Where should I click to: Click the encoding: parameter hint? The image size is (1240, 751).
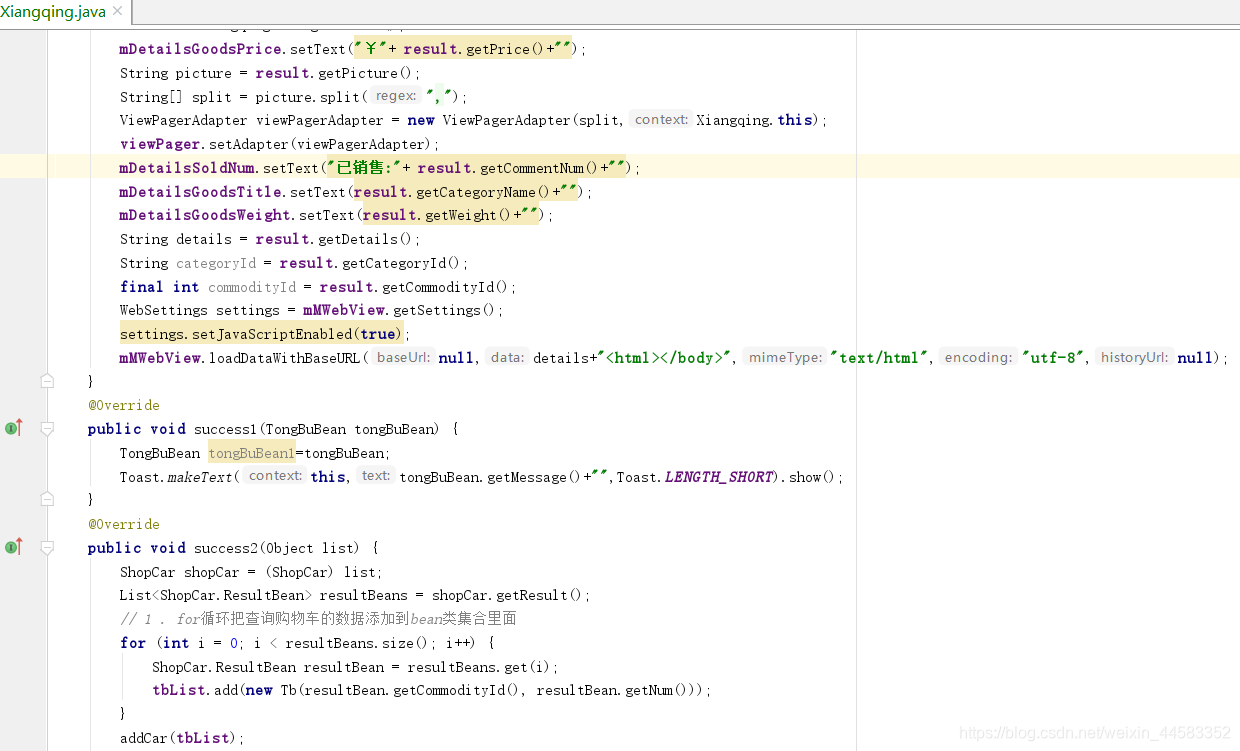coord(978,357)
